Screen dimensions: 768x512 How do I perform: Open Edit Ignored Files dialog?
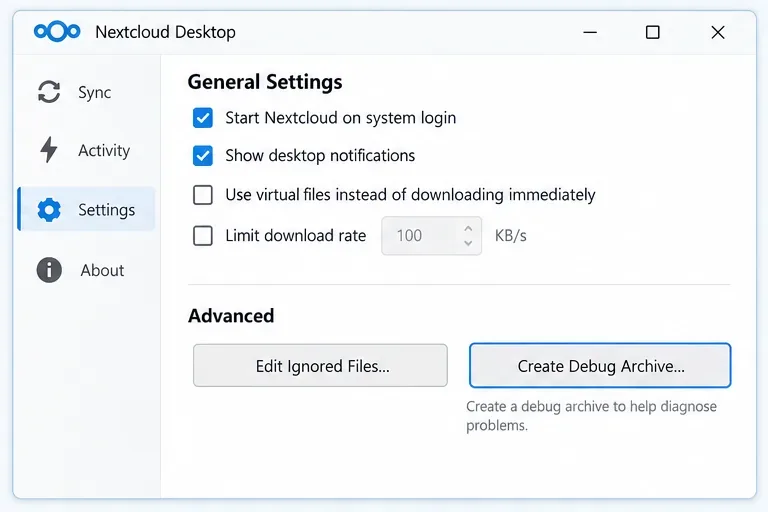coord(320,366)
